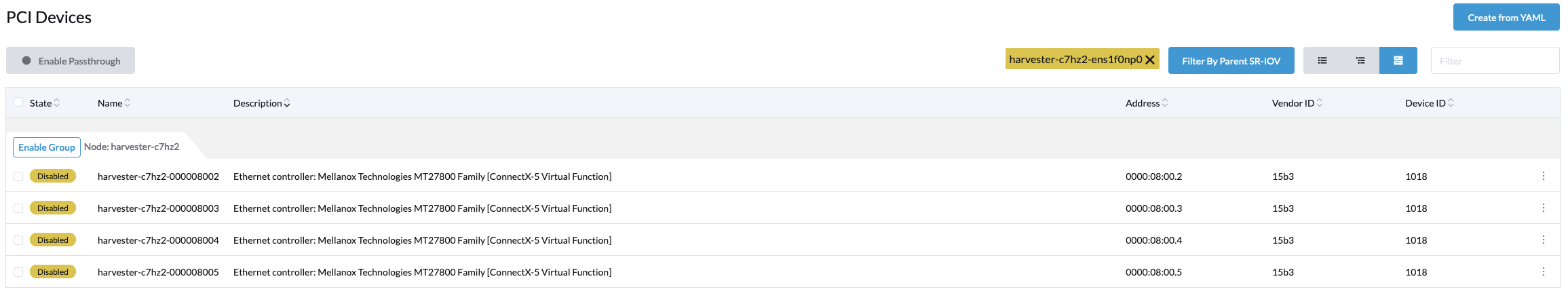Viewport: 1568px width, 300px height.
Task: Focus the Filter search input field
Action: tap(1494, 60)
